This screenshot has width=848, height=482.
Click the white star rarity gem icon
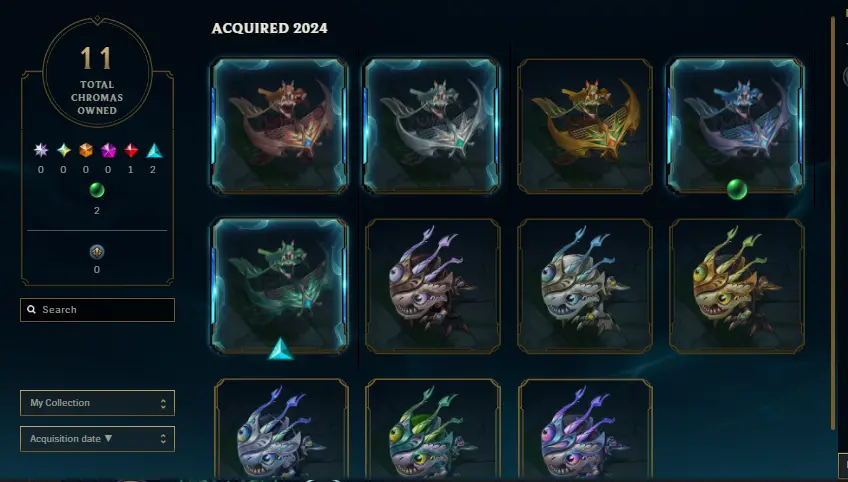click(x=41, y=150)
